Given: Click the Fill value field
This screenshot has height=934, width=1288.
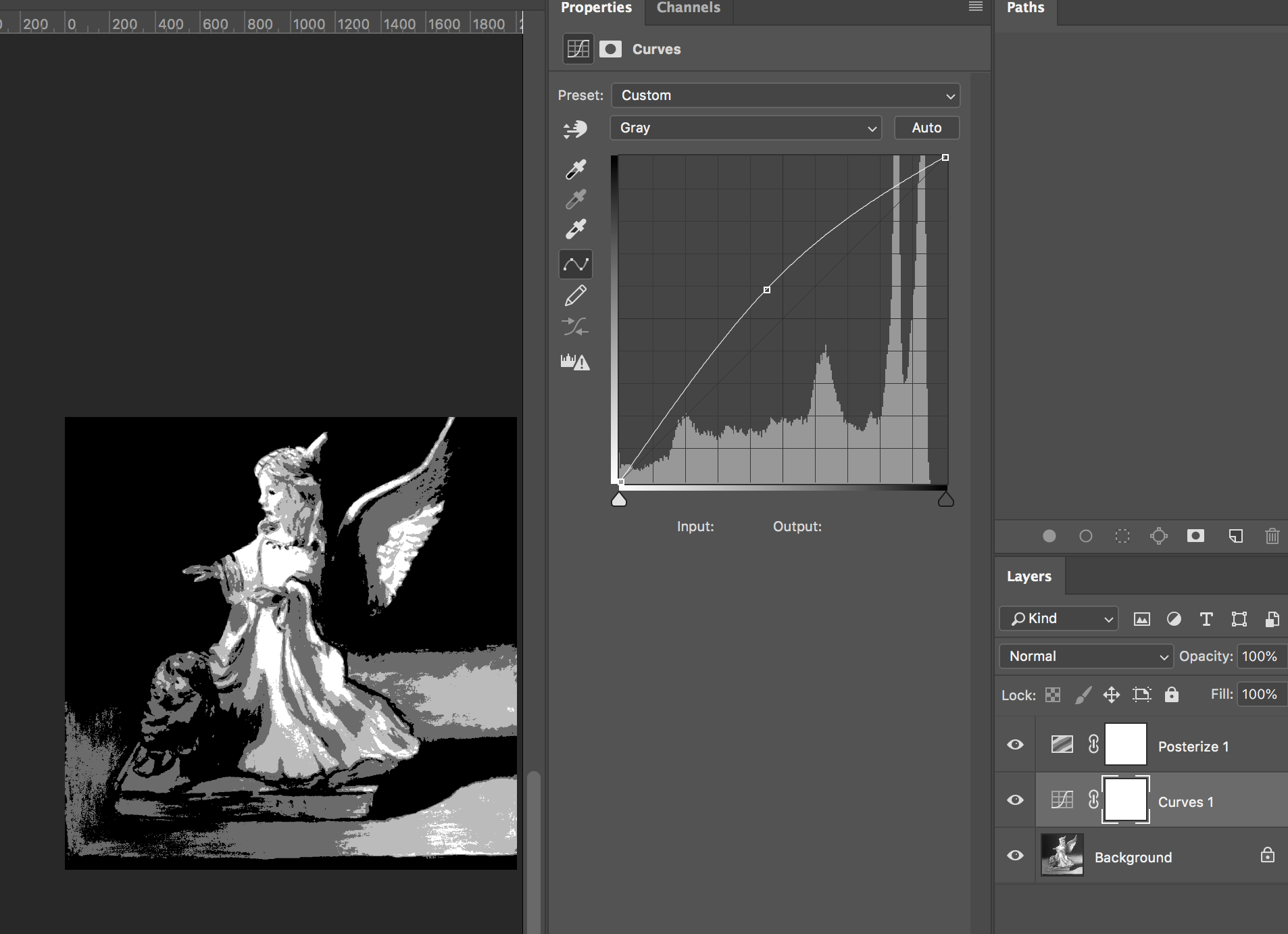Looking at the screenshot, I should pyautogui.click(x=1262, y=694).
